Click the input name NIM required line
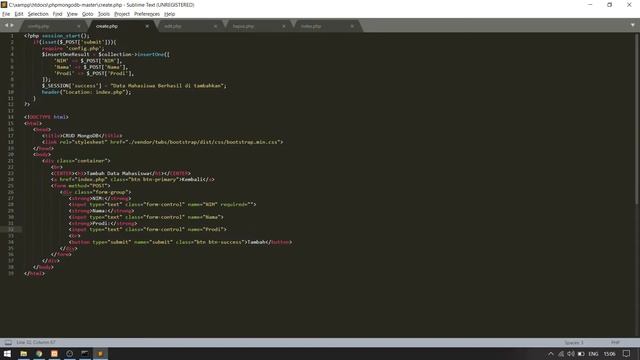Viewport: 640px width, 360px height. pos(162,204)
